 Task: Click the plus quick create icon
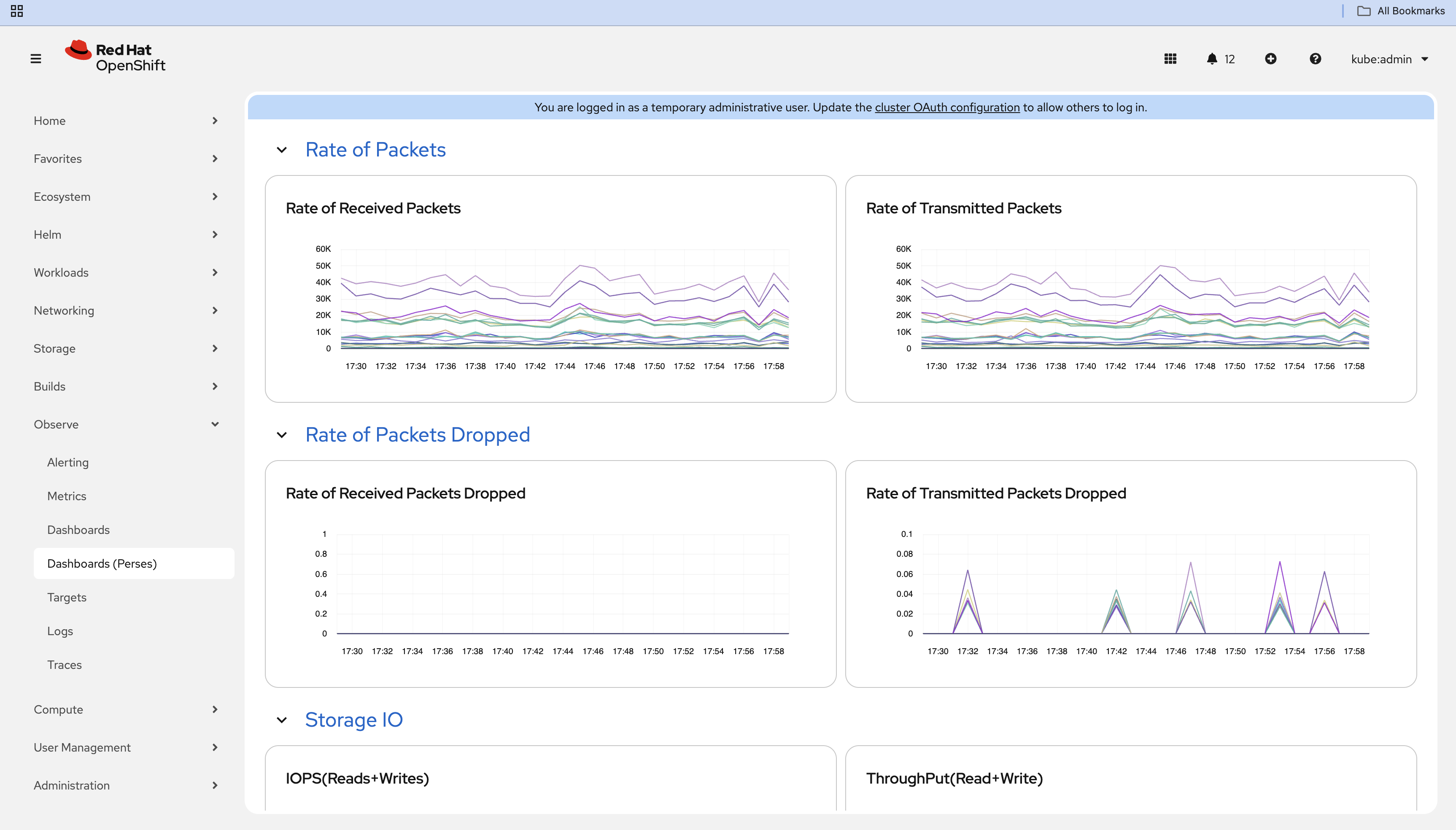pos(1270,59)
